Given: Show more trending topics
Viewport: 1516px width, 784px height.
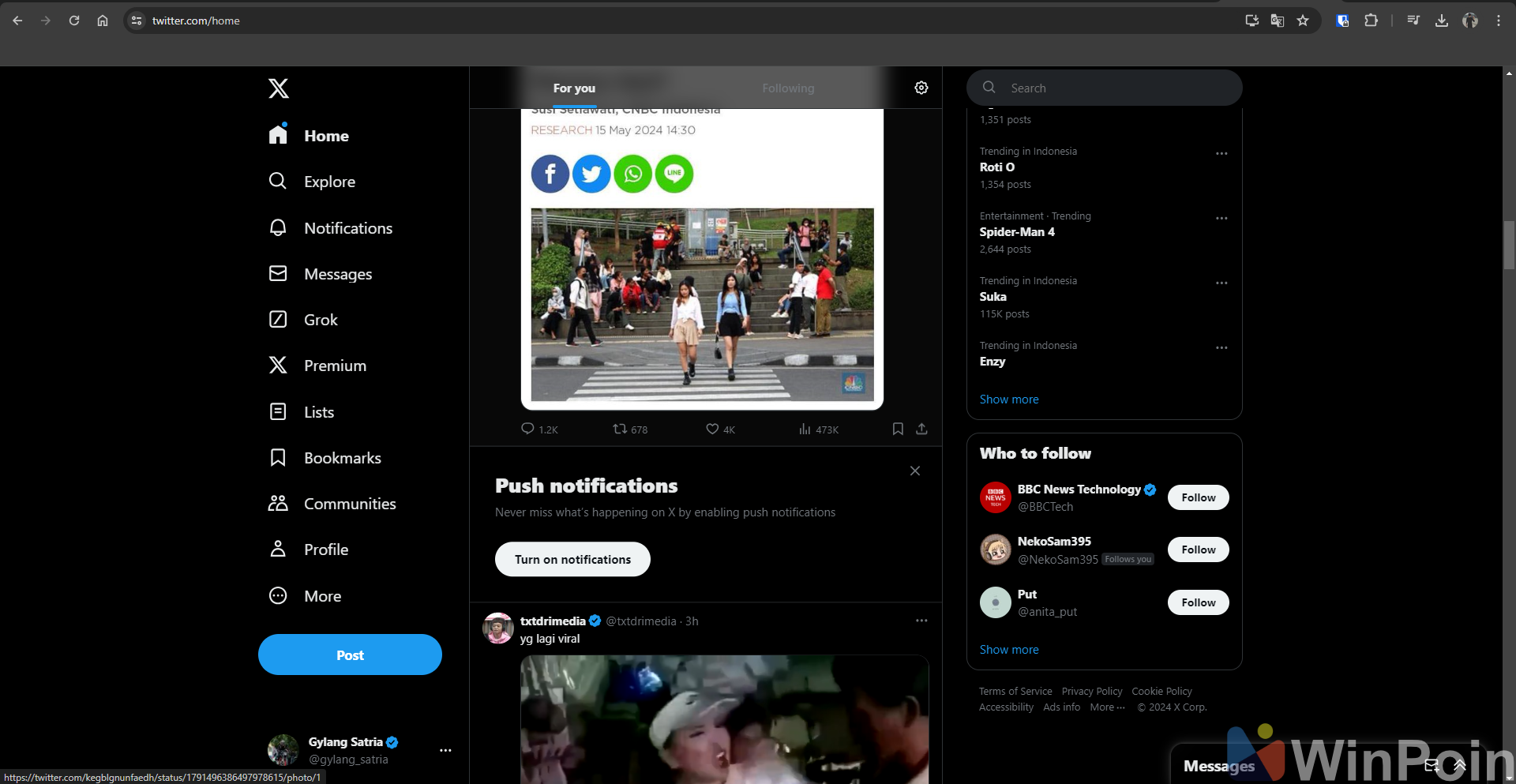Looking at the screenshot, I should click(x=1009, y=400).
